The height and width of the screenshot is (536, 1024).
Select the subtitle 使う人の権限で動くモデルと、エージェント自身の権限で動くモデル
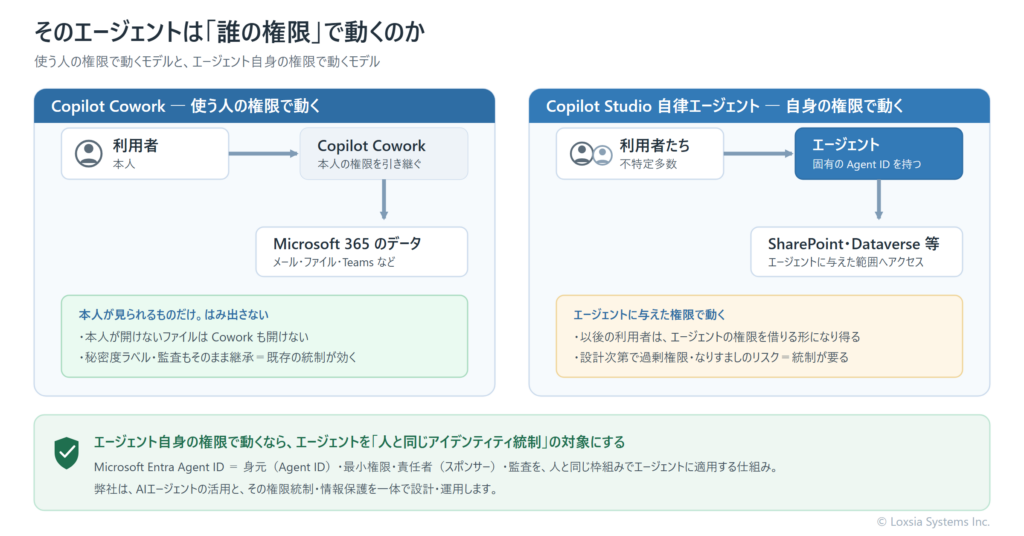[207, 62]
